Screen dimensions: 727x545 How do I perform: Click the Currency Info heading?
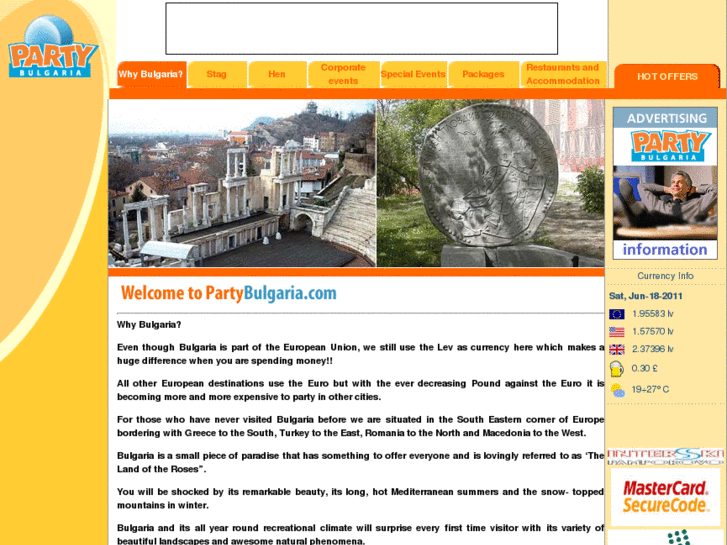point(665,276)
